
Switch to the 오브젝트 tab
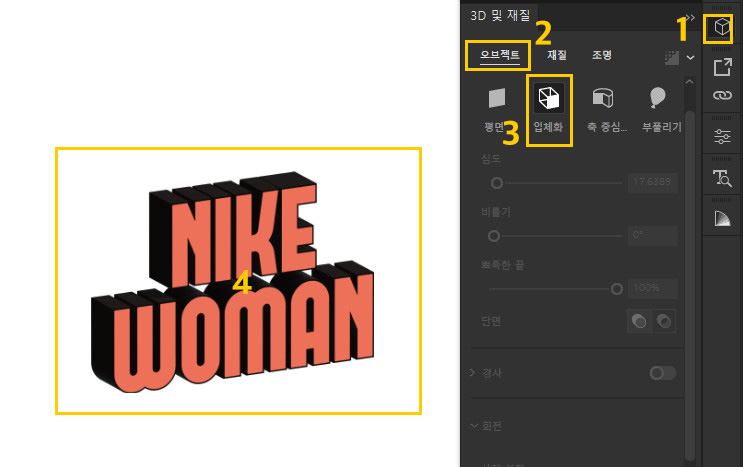click(499, 55)
